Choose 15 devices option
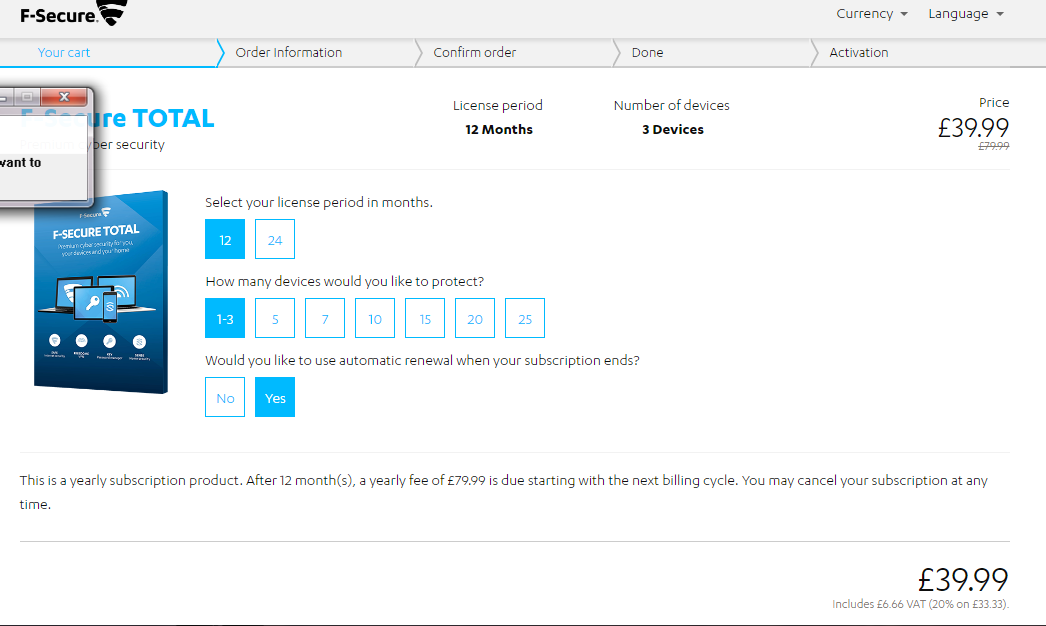This screenshot has height=626, width=1046. click(425, 318)
